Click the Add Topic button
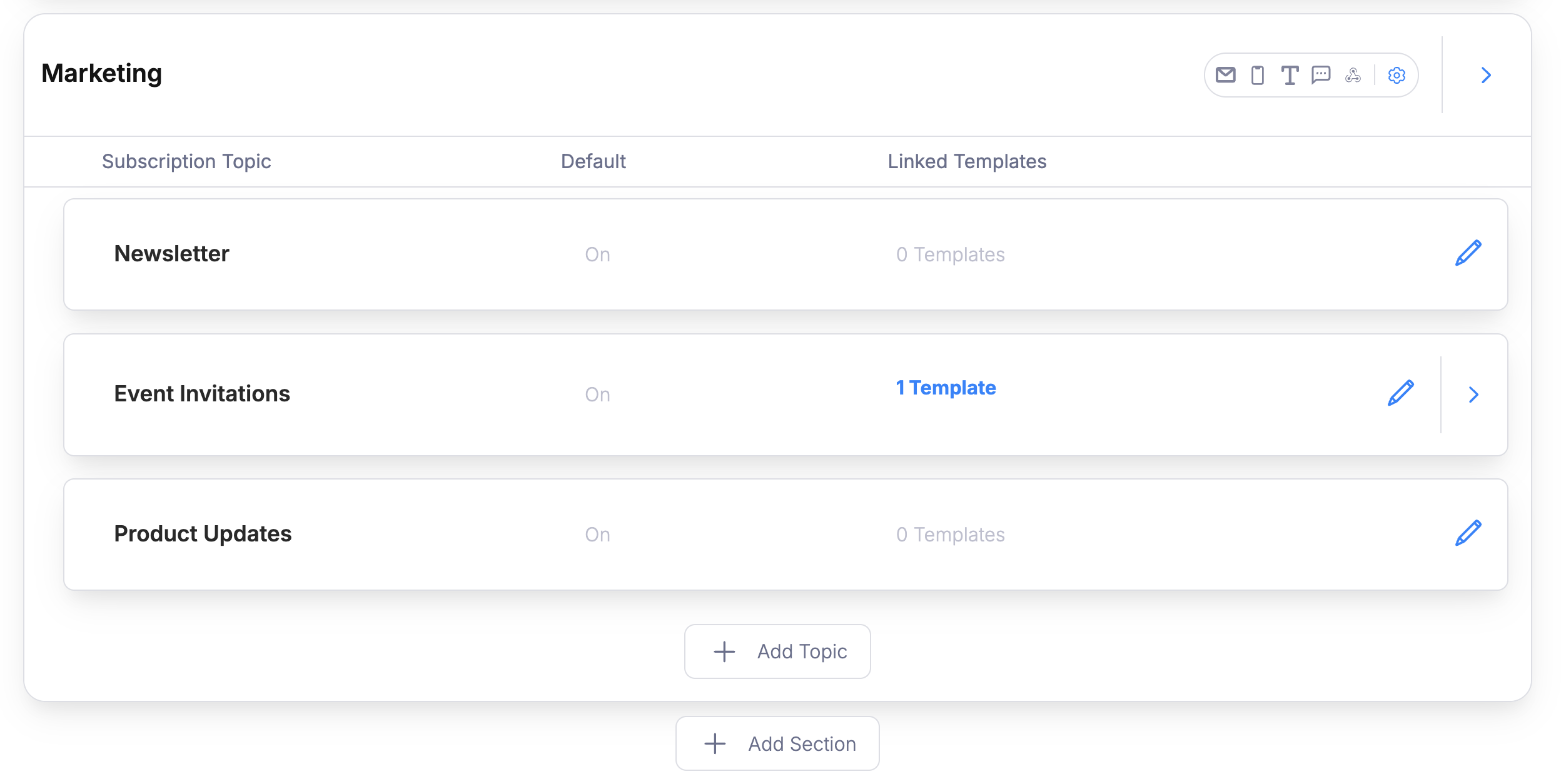Viewport: 1561px width, 784px height. tap(777, 651)
